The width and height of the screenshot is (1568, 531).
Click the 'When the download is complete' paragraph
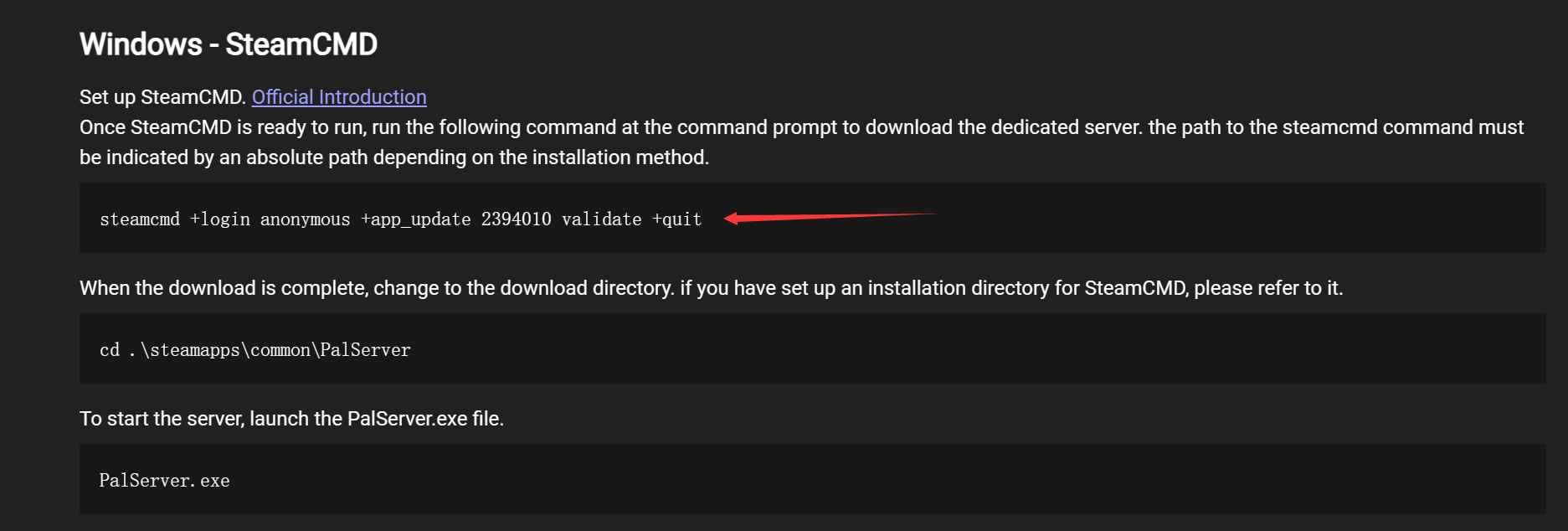(x=711, y=288)
